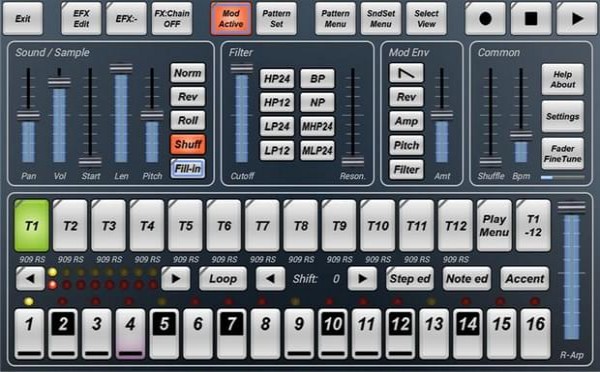The height and width of the screenshot is (372, 600).
Task: Click the Cutoff filter slider
Action: coord(242,115)
